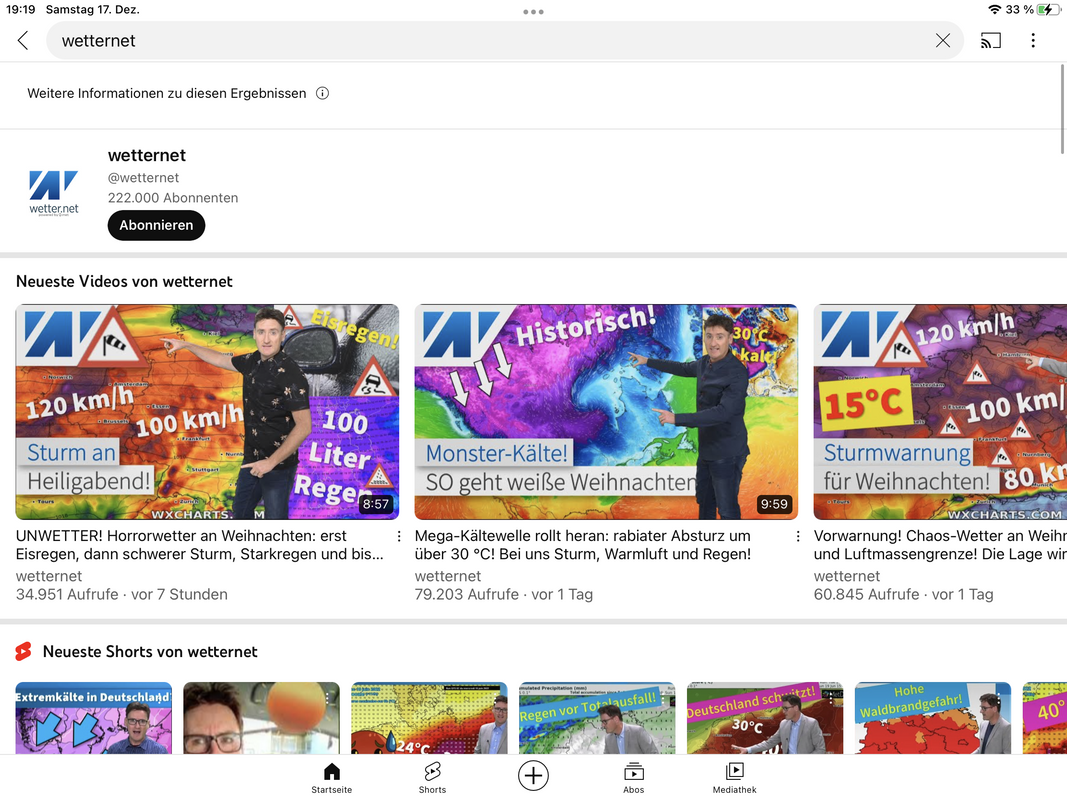Open the Mega-Kältewelle rollt heran title
Image resolution: width=1067 pixels, height=800 pixels.
coord(583,545)
